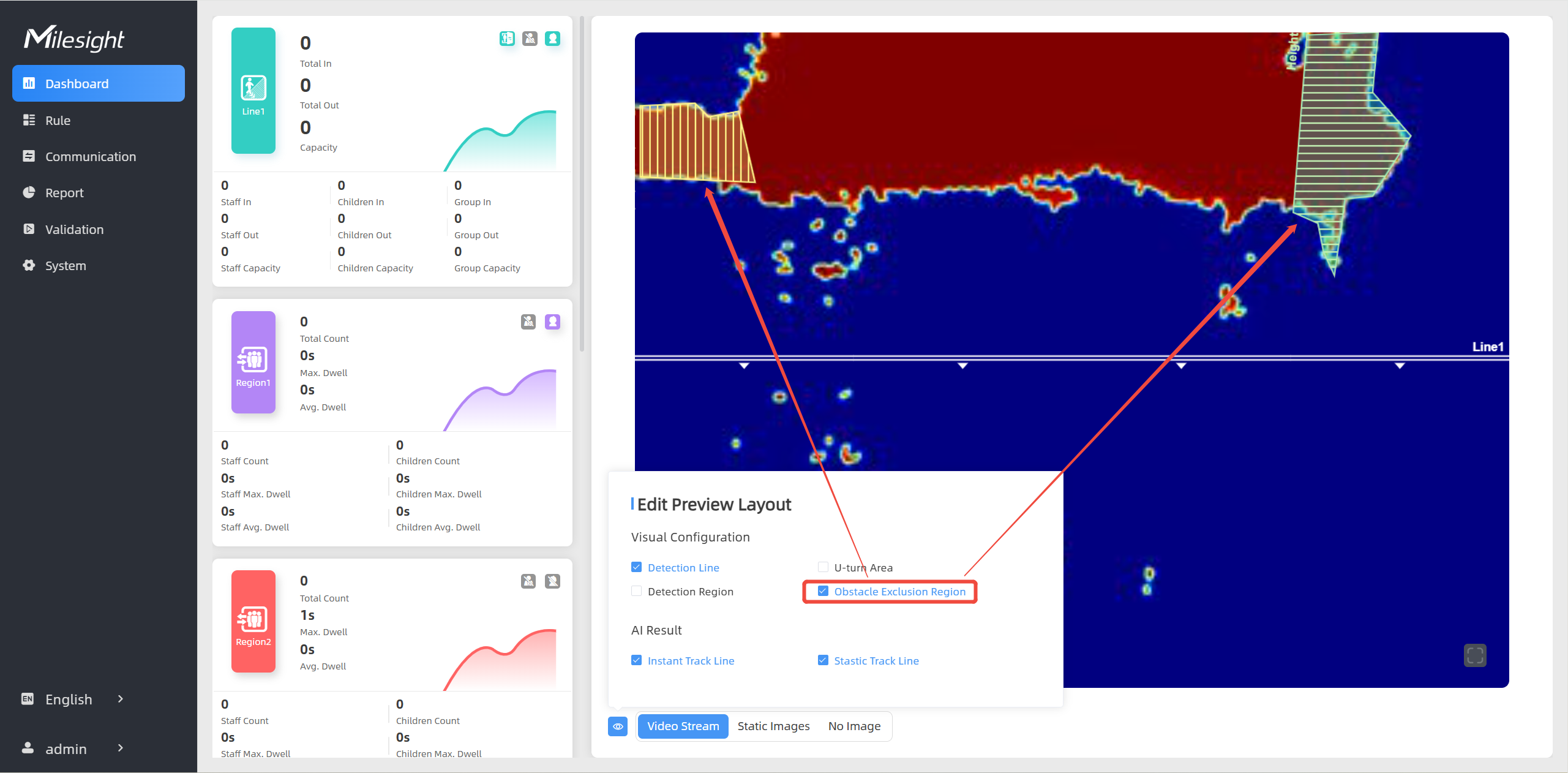Viewport: 1568px width, 773px height.
Task: Click the U-turn/door icon on Line1 card
Action: (507, 39)
